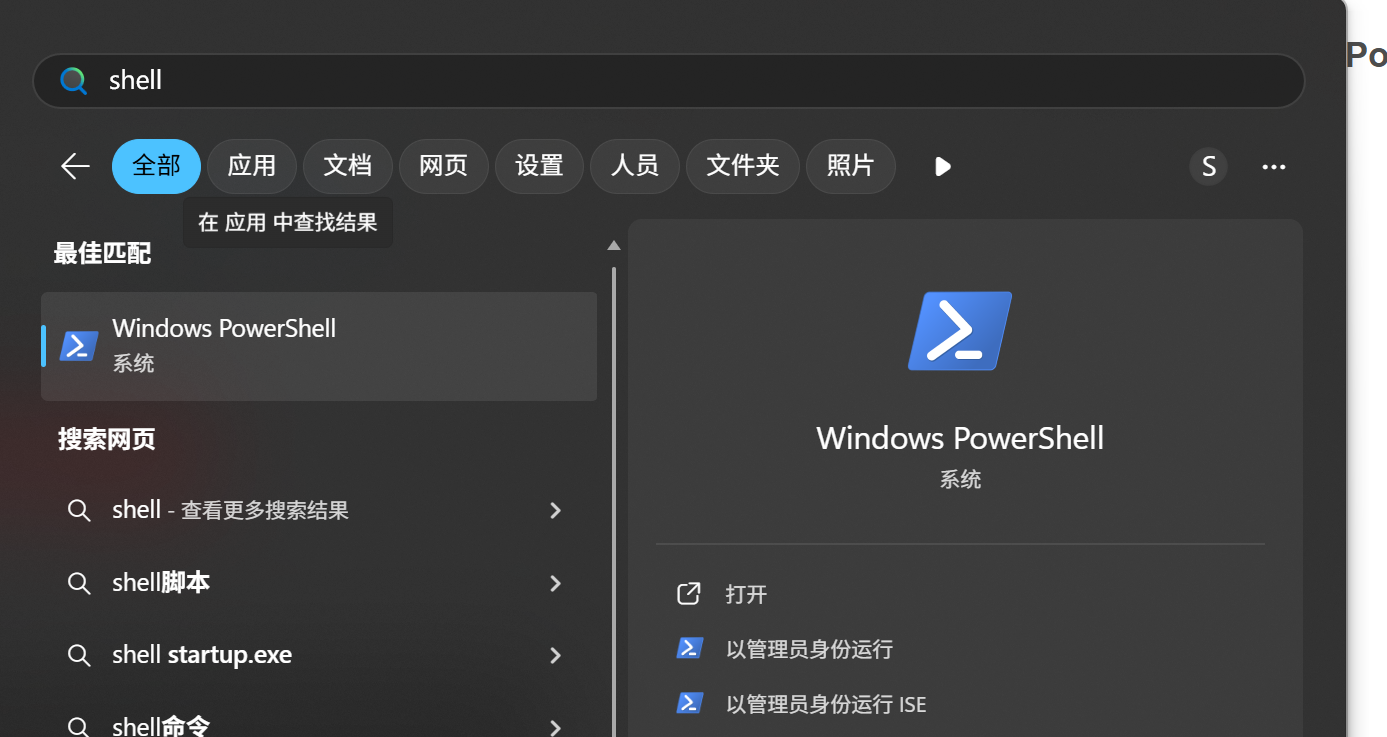Switch to the 网页 filter tab
The width and height of the screenshot is (1387, 737).
coord(444,166)
